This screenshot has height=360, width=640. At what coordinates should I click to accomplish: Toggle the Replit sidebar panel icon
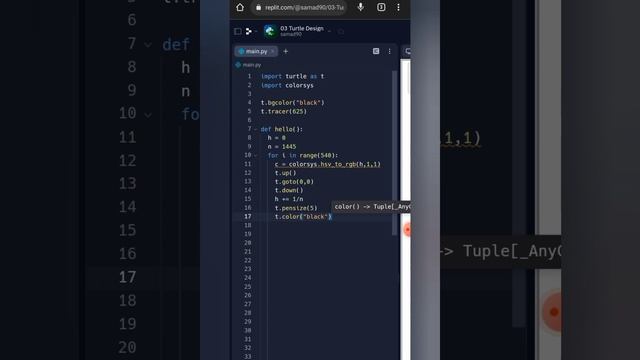(238, 31)
